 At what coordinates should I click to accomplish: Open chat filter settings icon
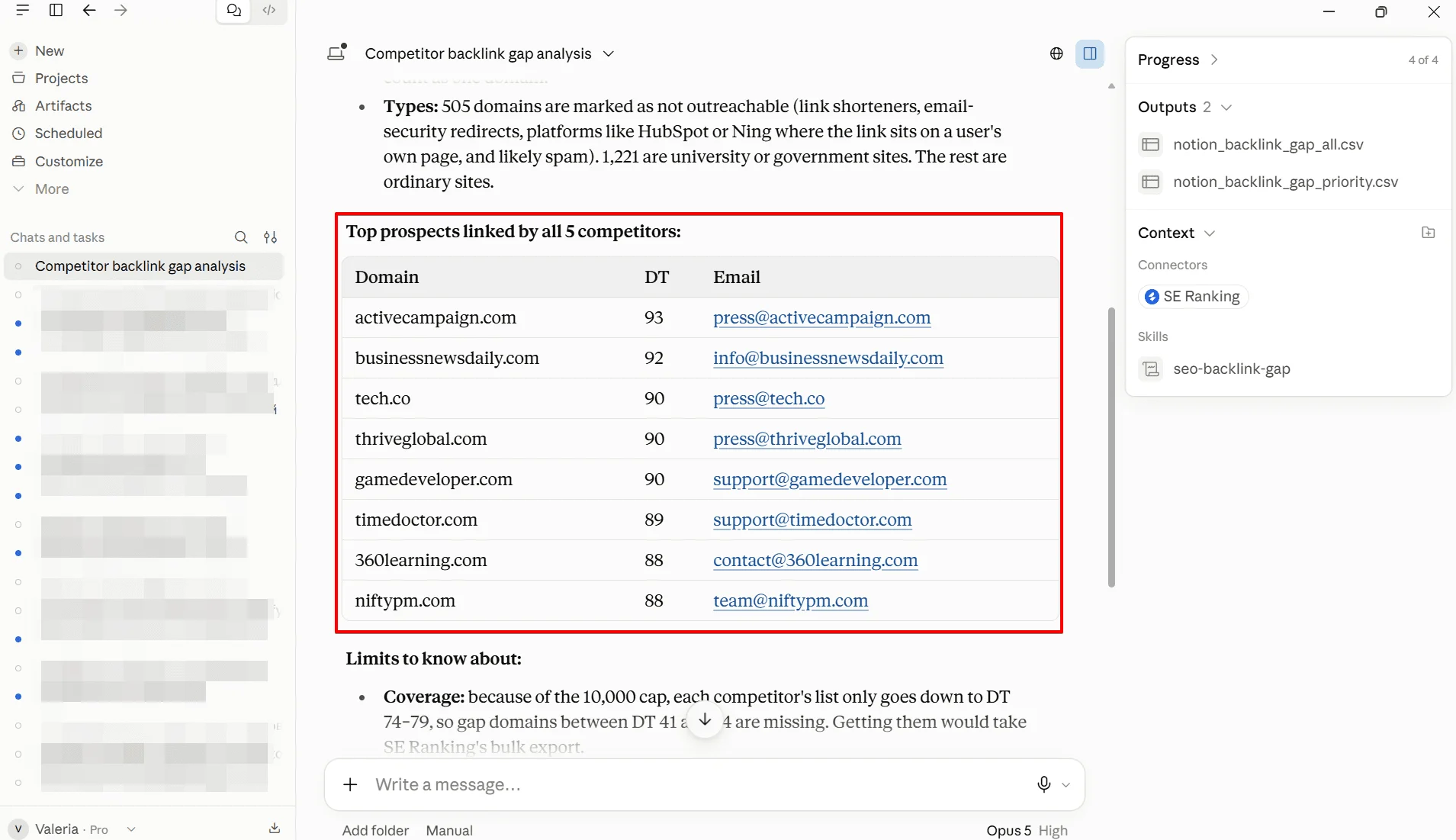[270, 237]
